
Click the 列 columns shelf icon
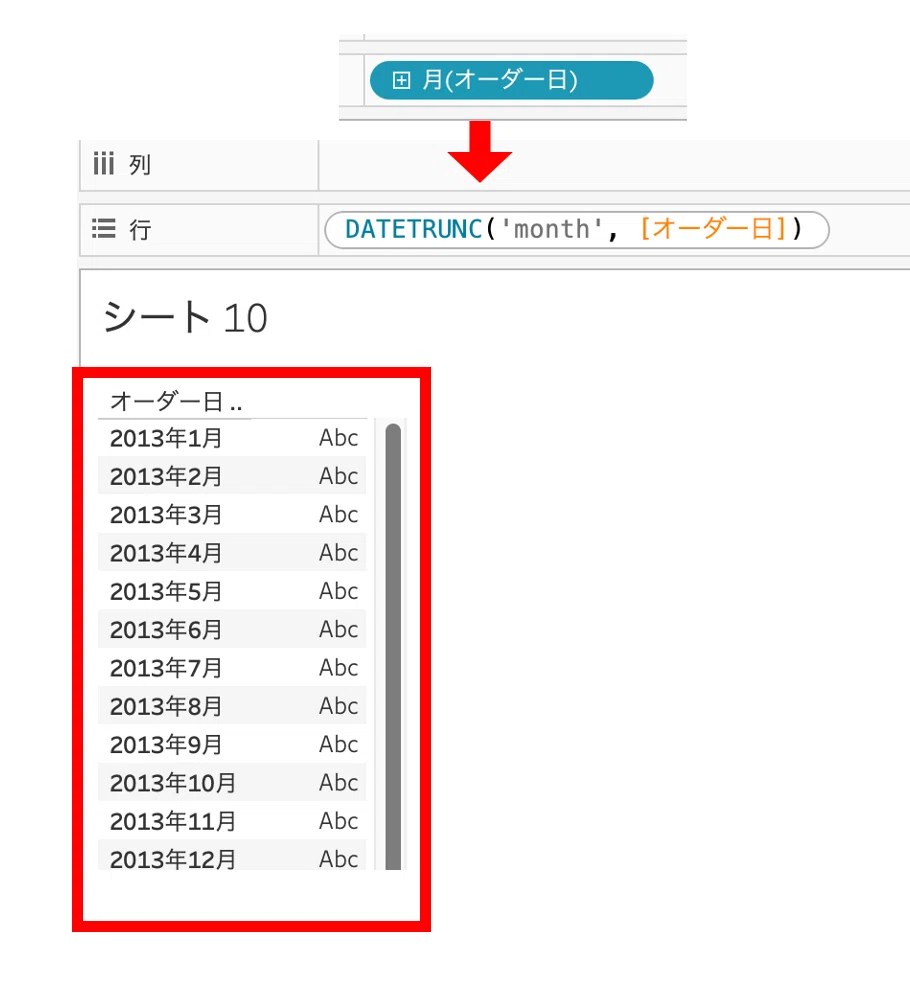103,164
